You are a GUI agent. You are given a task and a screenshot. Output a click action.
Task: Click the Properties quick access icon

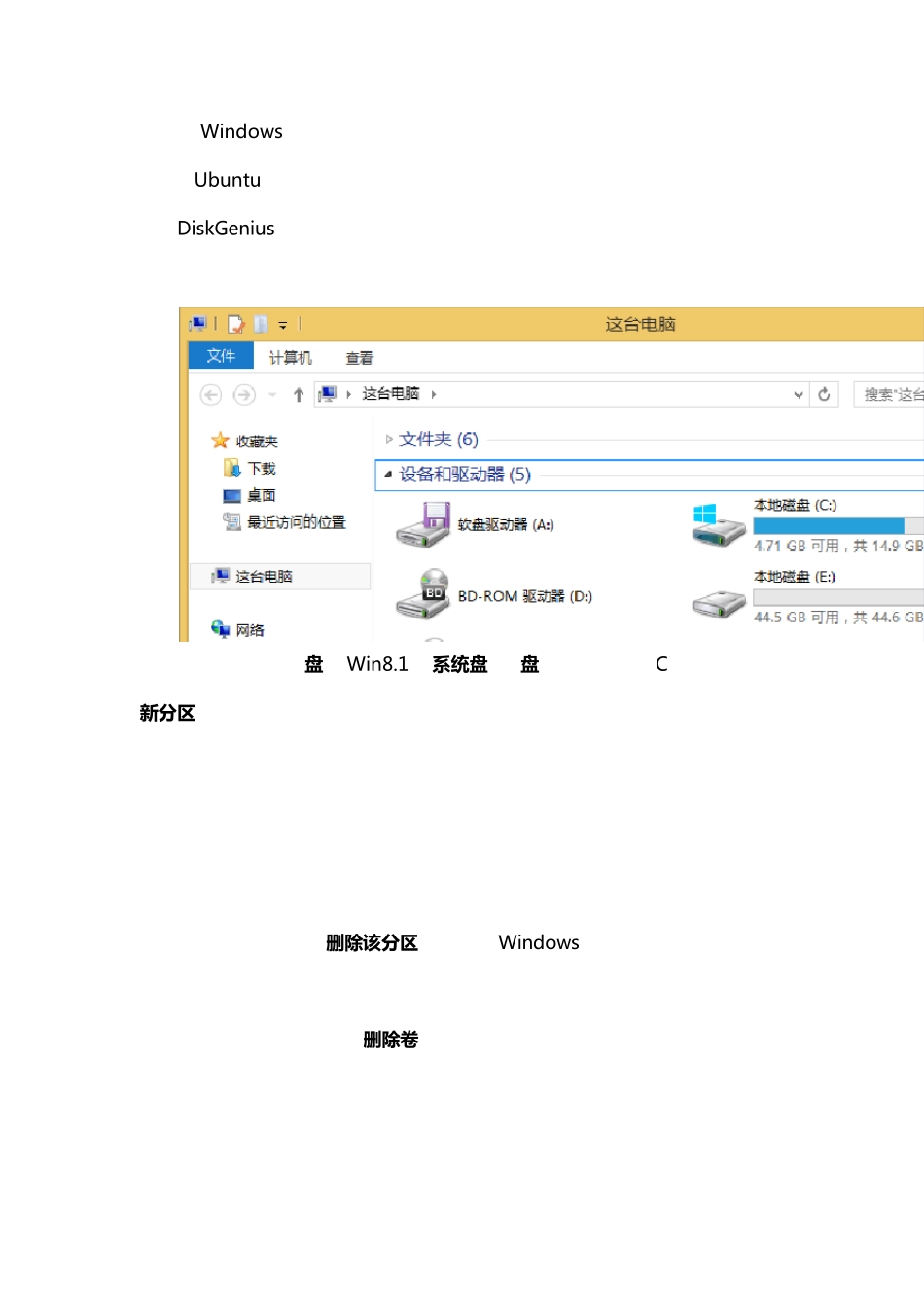[x=235, y=324]
